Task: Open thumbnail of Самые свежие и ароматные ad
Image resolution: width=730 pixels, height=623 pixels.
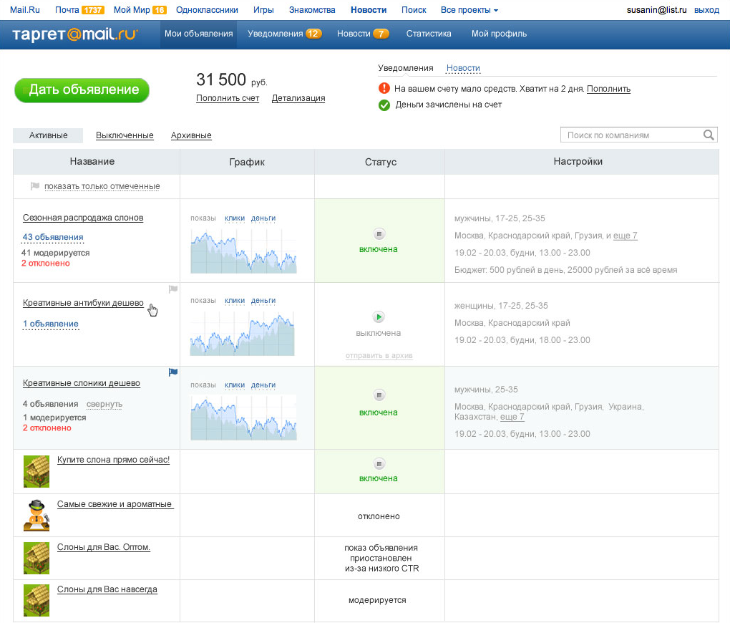Action: (36, 515)
